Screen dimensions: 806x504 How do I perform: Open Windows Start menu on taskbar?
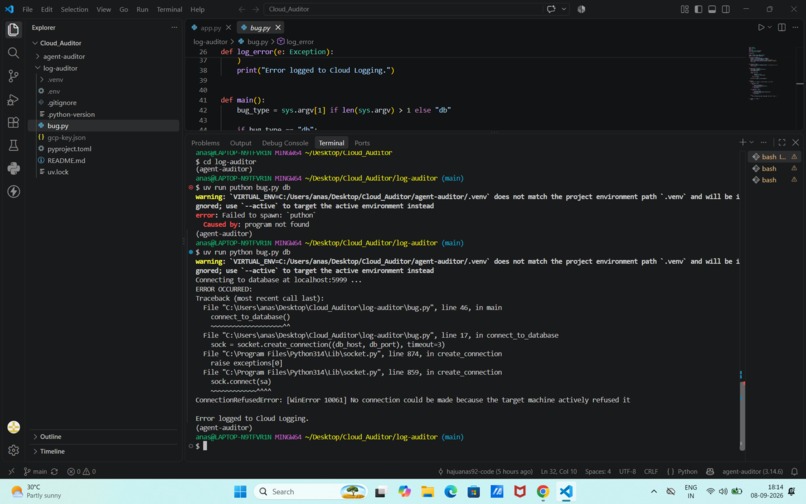coord(240,492)
